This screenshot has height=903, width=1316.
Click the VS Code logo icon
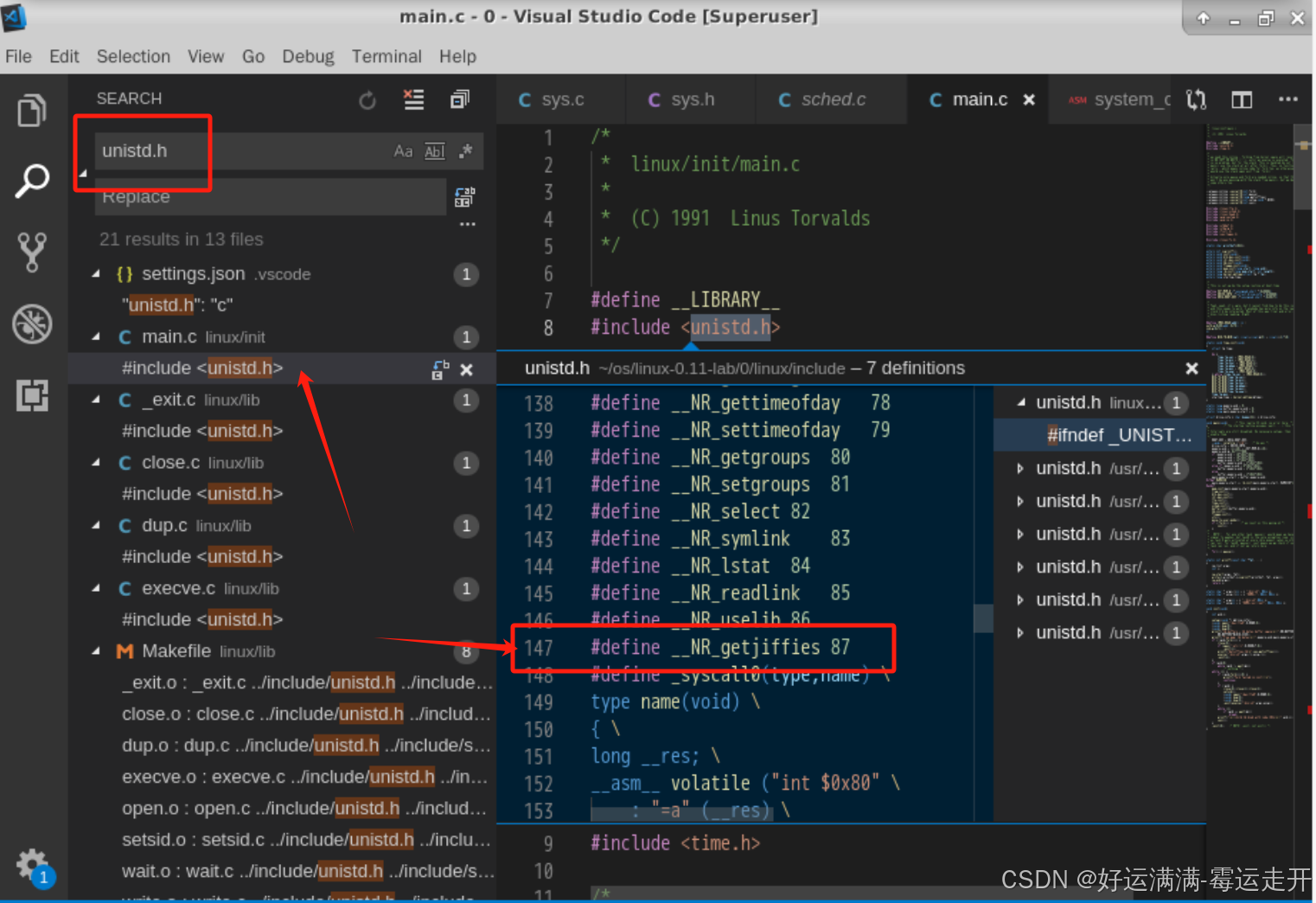(x=14, y=16)
